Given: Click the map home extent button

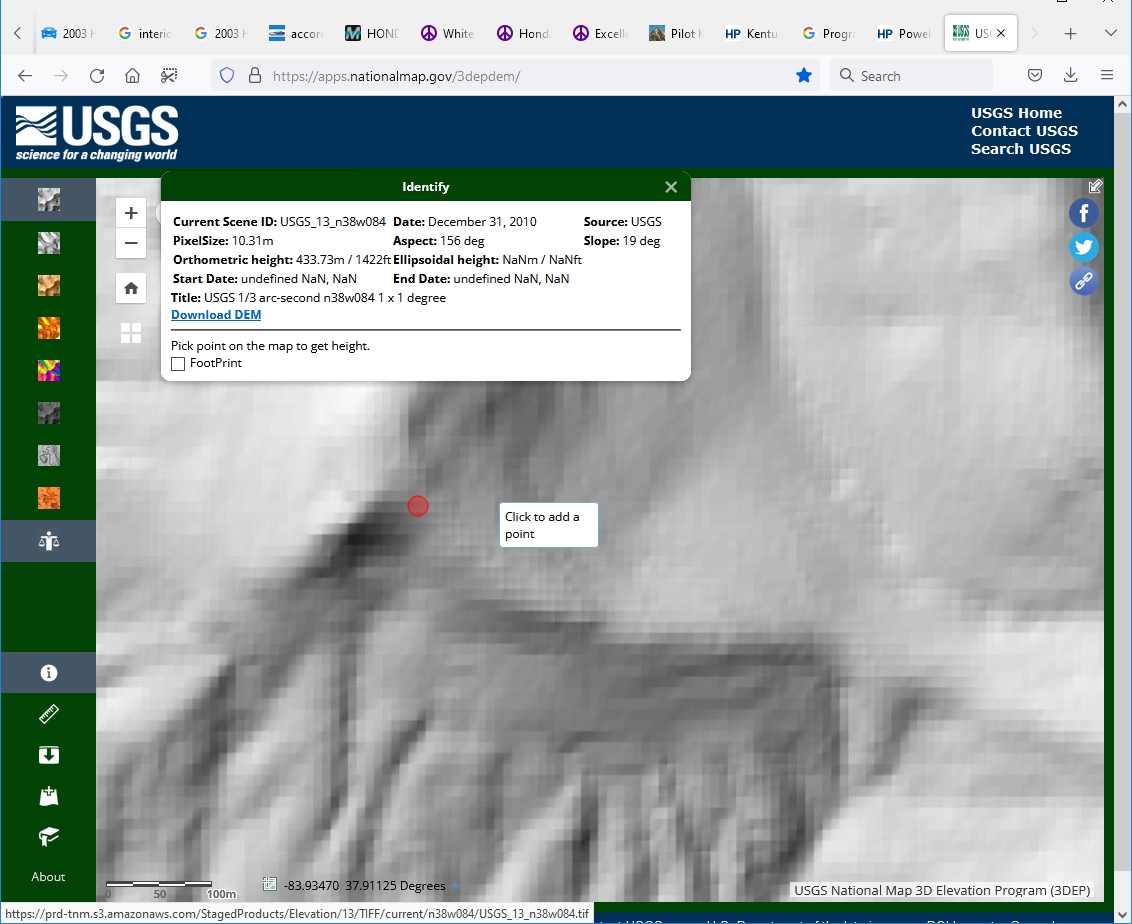Looking at the screenshot, I should [131, 289].
